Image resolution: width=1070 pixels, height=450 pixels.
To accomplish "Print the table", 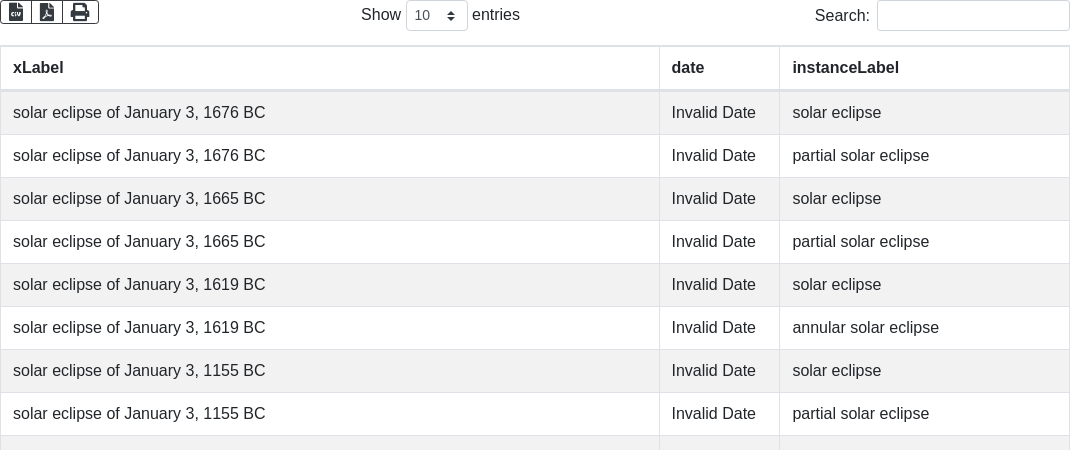I will pyautogui.click(x=80, y=12).
